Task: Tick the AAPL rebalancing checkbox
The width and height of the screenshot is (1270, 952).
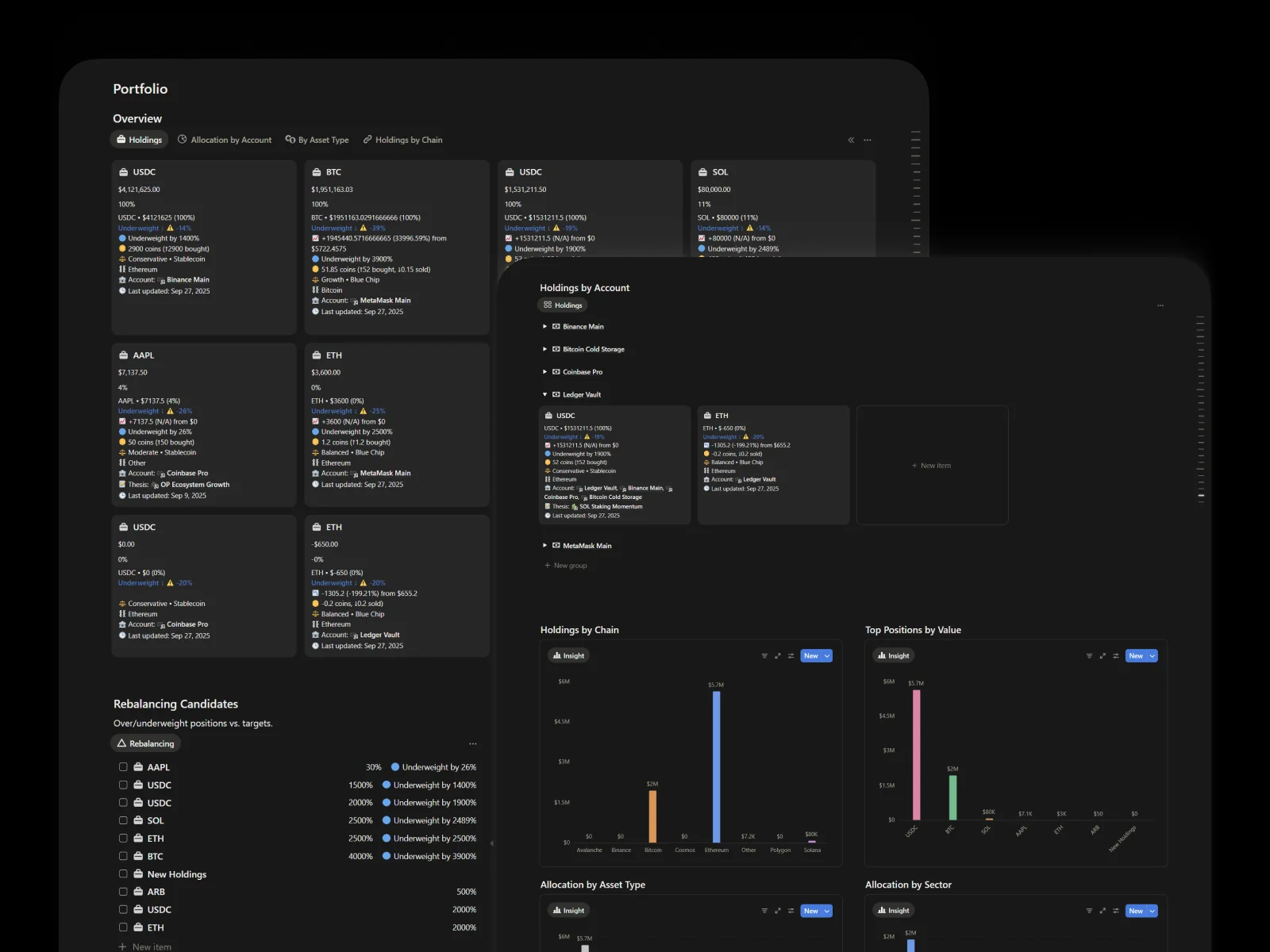Action: (x=123, y=767)
